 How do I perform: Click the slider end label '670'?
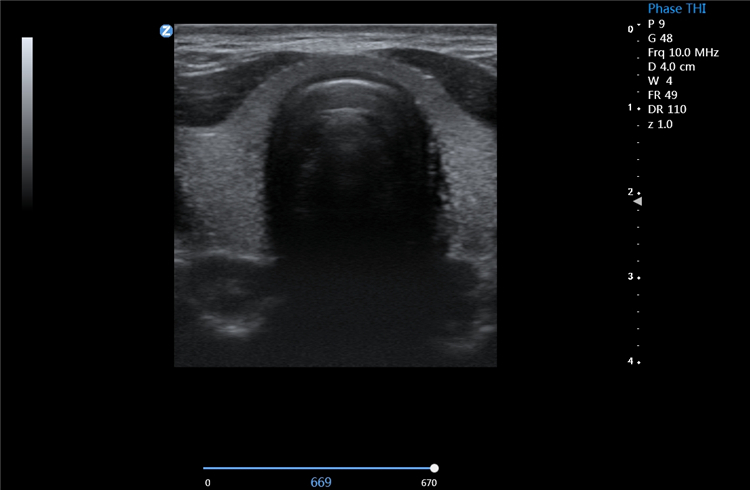[429, 483]
